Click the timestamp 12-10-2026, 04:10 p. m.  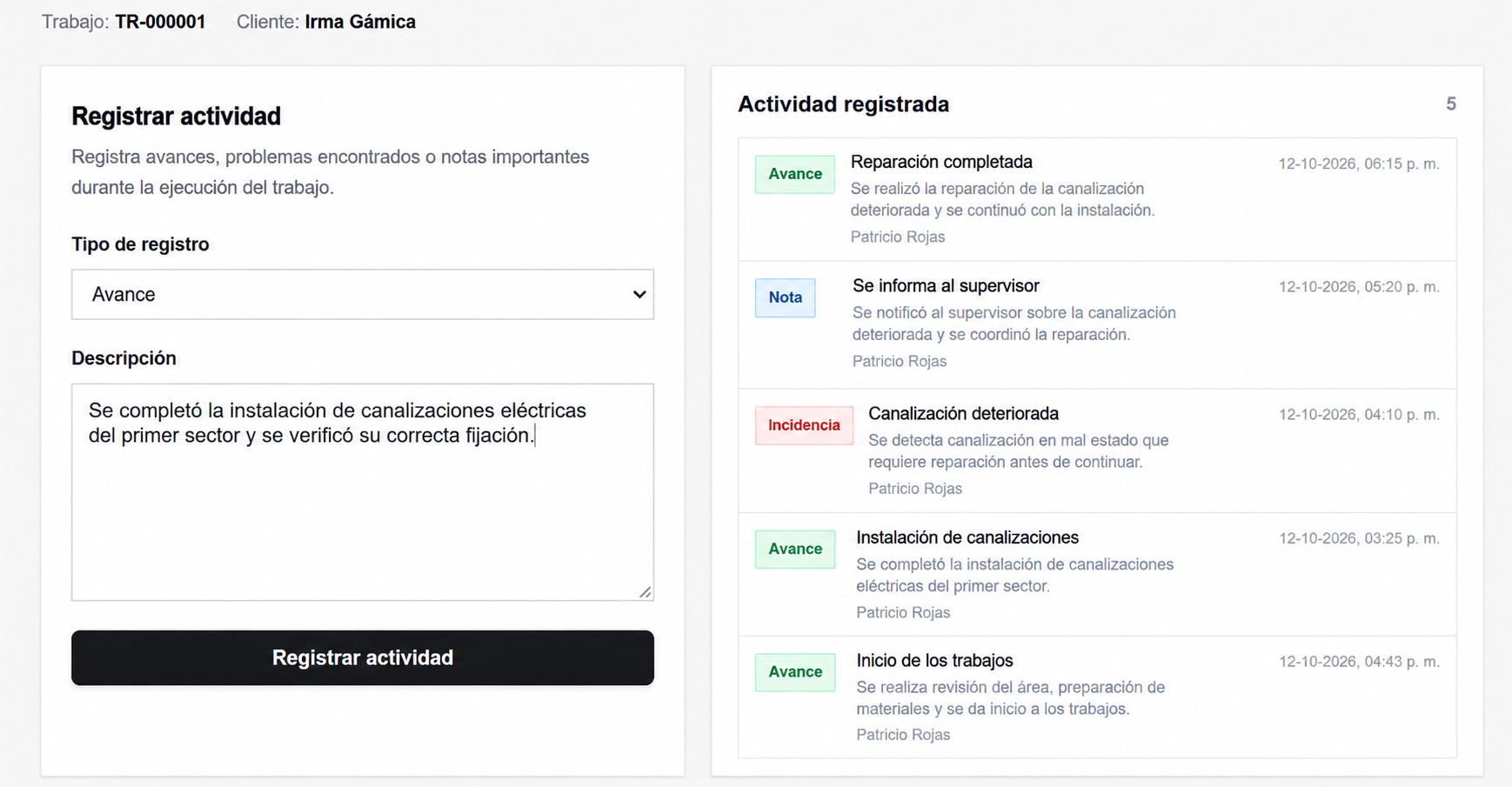(x=1359, y=415)
